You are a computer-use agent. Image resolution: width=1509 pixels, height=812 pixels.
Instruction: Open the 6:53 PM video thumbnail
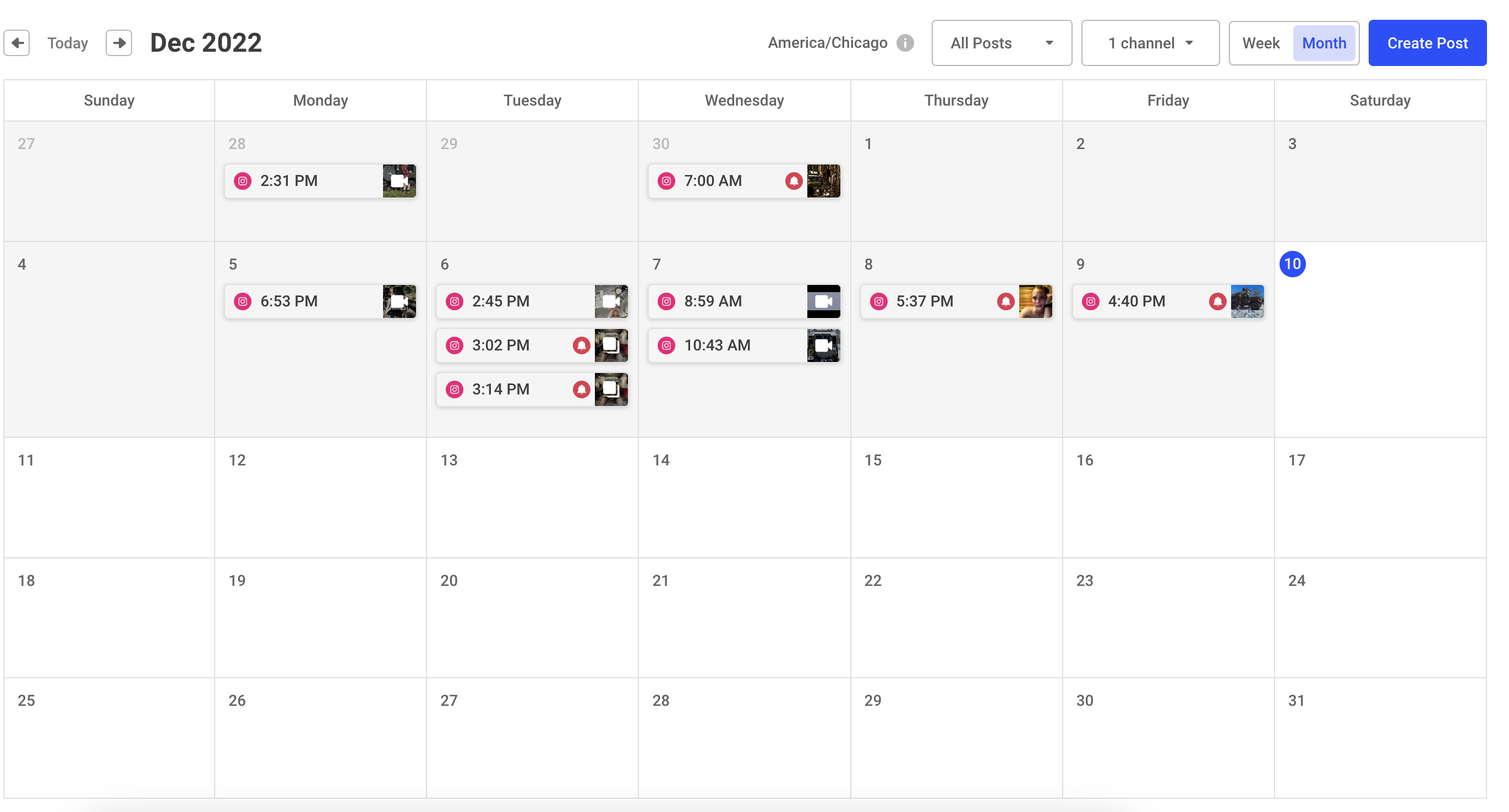point(400,301)
